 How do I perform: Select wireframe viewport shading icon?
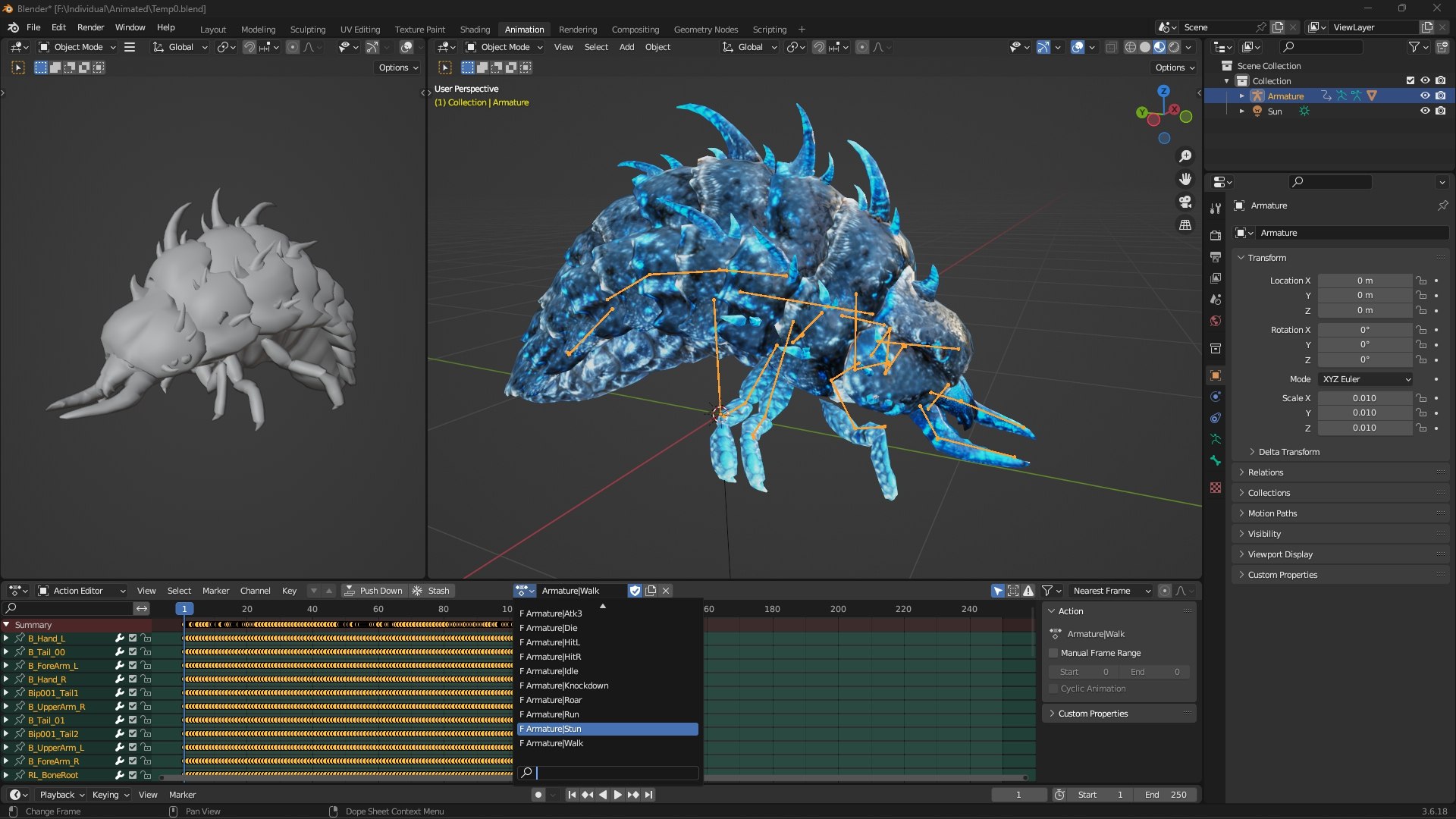(x=1131, y=47)
